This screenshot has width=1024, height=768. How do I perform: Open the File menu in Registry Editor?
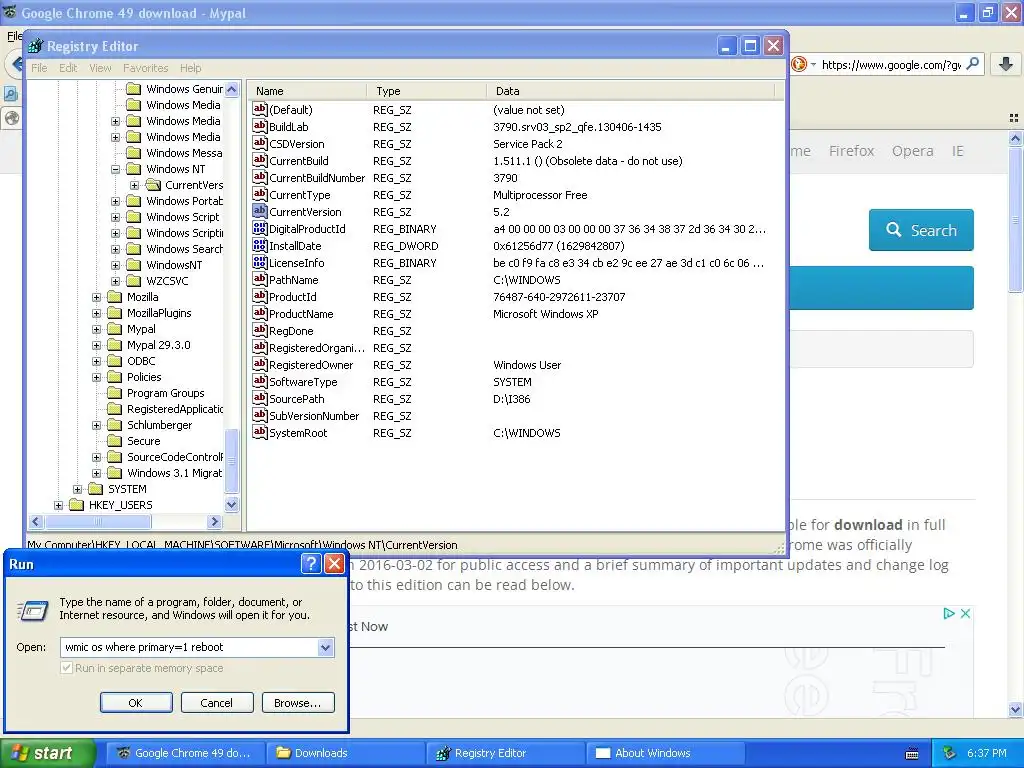click(39, 68)
